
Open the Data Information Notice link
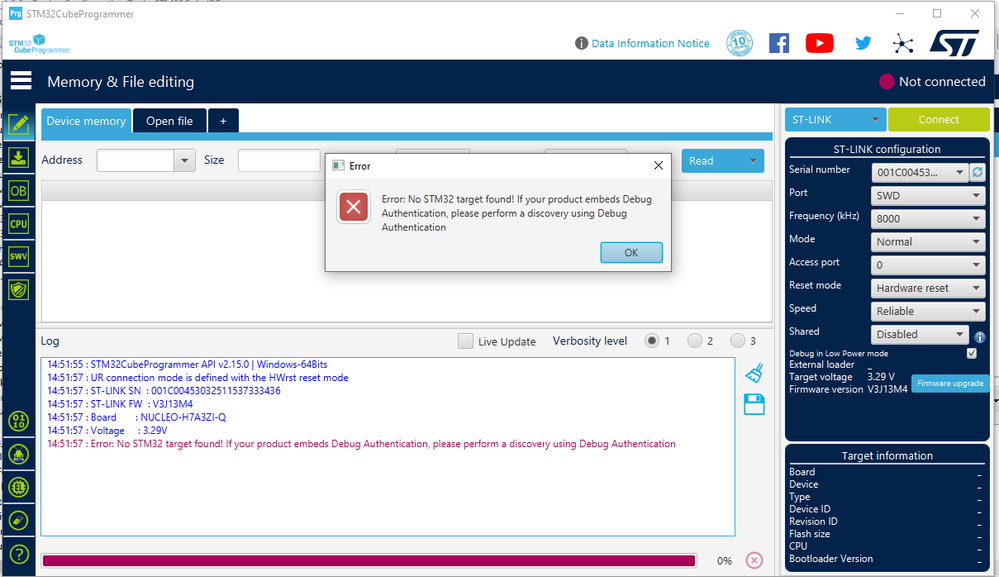click(x=650, y=43)
